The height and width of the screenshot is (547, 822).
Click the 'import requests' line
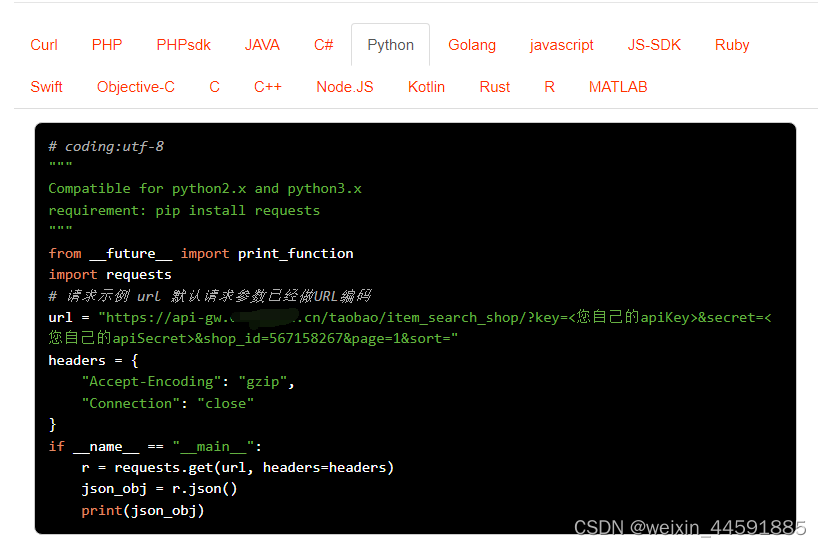110,275
